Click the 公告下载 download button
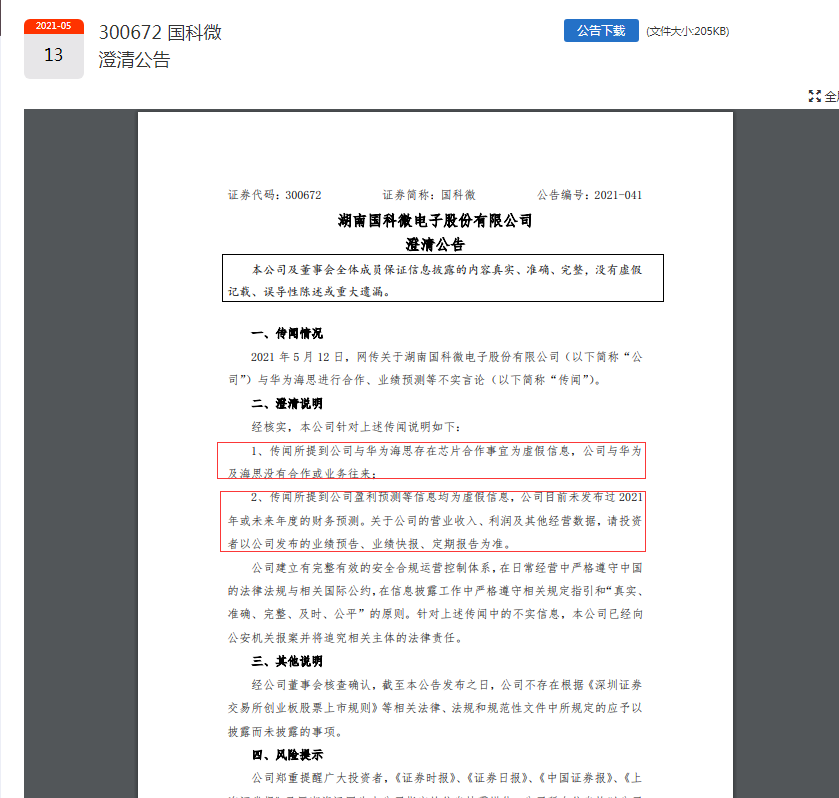The width and height of the screenshot is (839, 798). point(601,31)
